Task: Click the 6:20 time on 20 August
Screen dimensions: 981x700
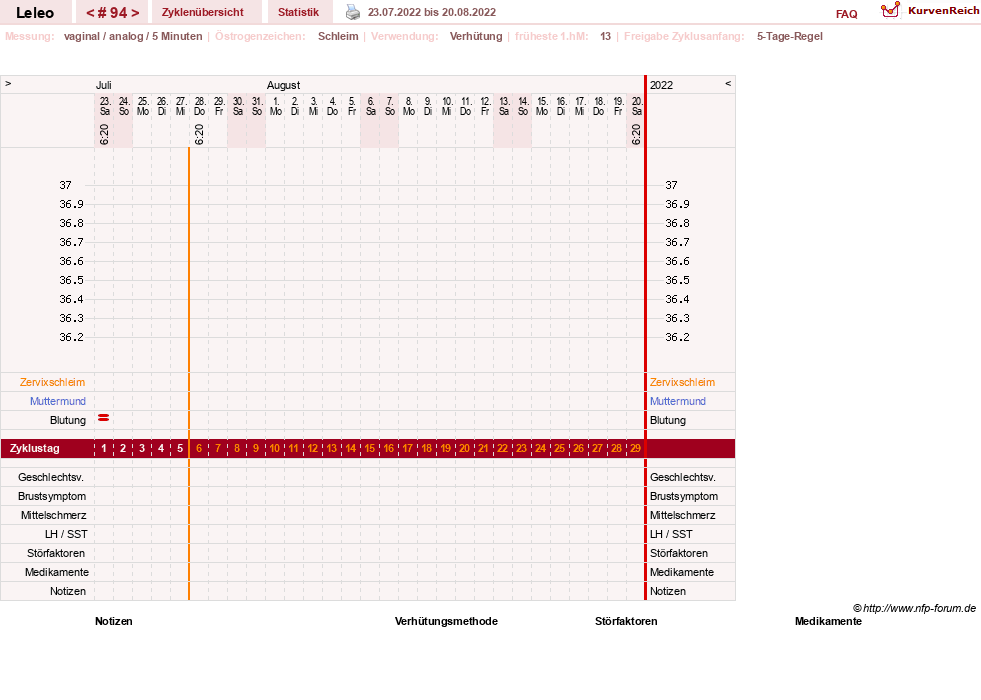Action: 636,134
